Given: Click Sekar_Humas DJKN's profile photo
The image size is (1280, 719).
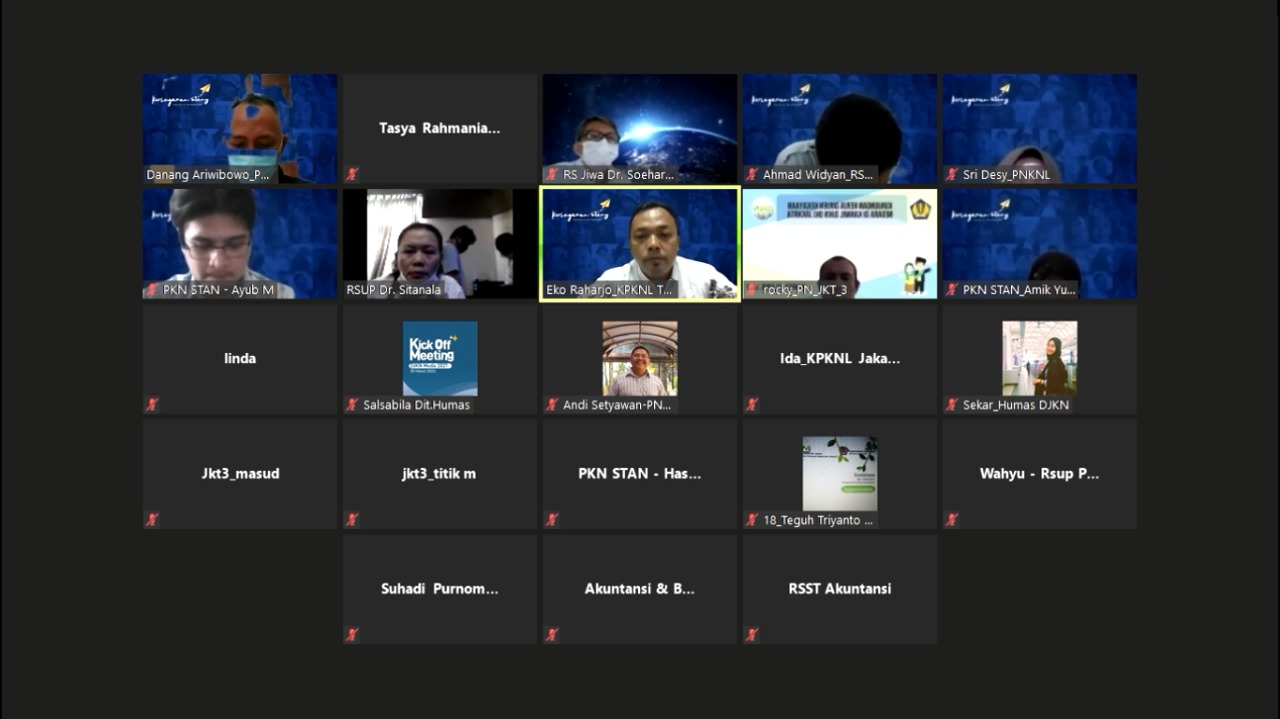Looking at the screenshot, I should tap(1040, 358).
